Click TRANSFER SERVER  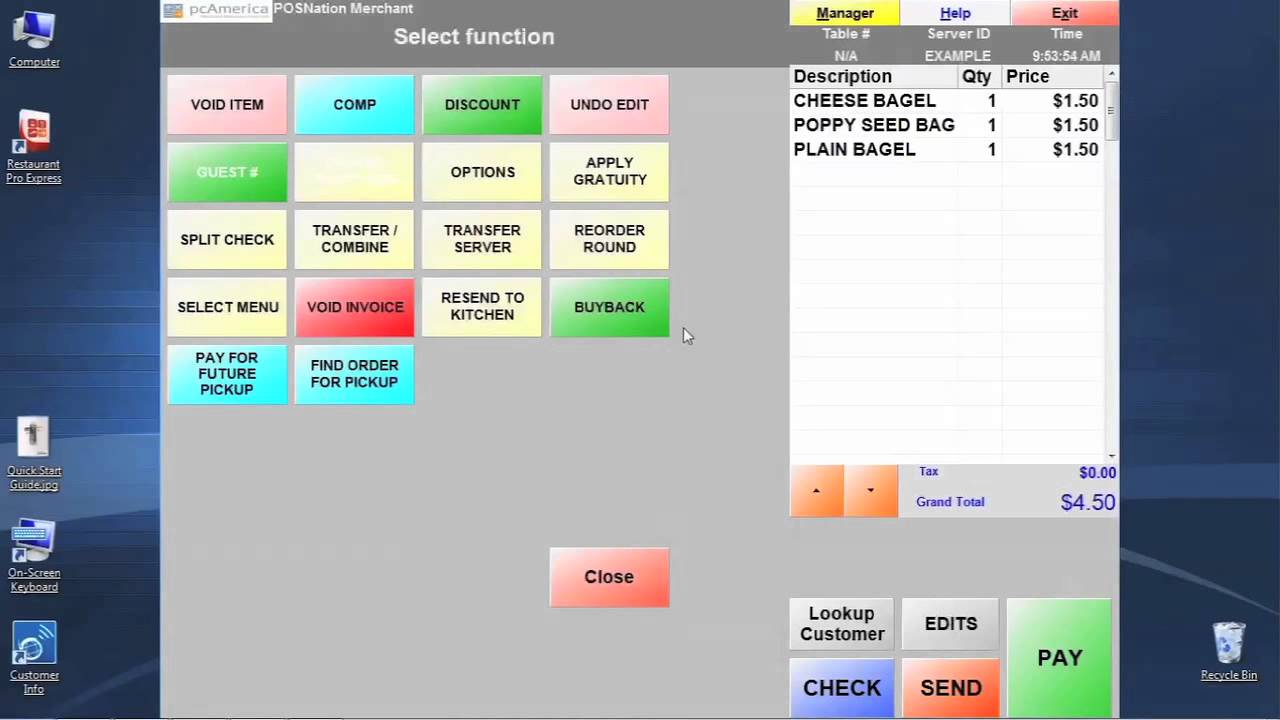point(482,240)
